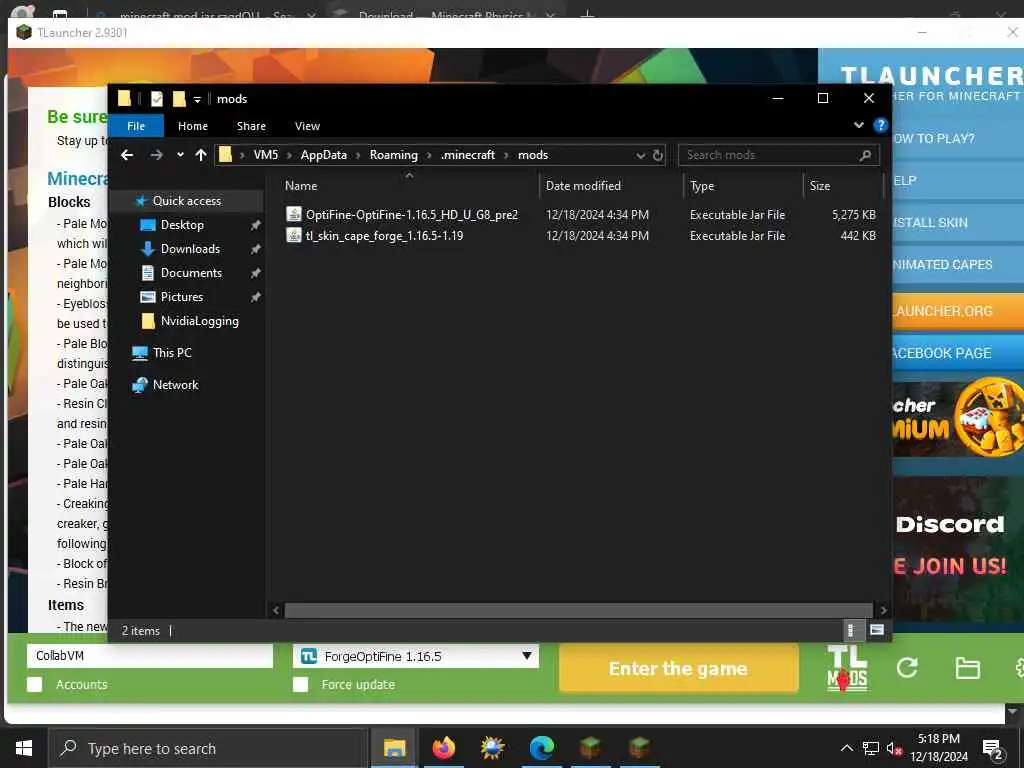The height and width of the screenshot is (768, 1024).
Task: Open Windows Start menu
Action: [x=24, y=748]
